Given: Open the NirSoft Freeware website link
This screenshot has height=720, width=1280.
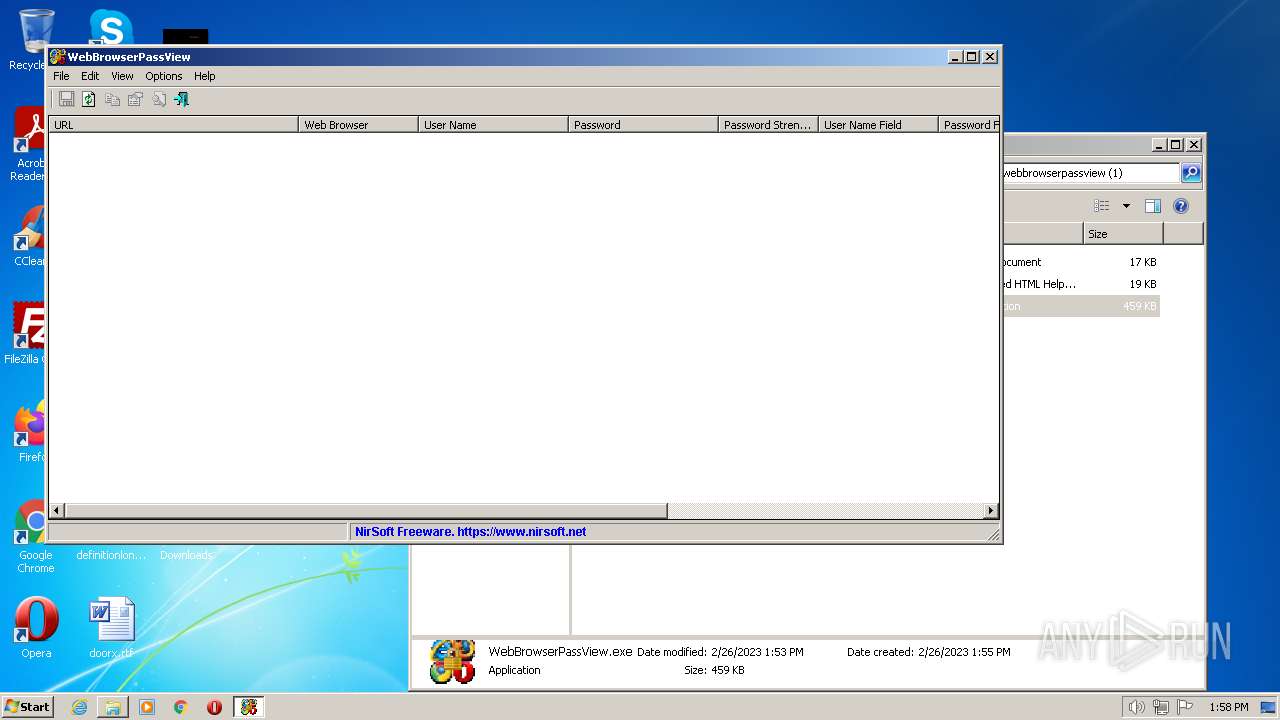Looking at the screenshot, I should 470,532.
